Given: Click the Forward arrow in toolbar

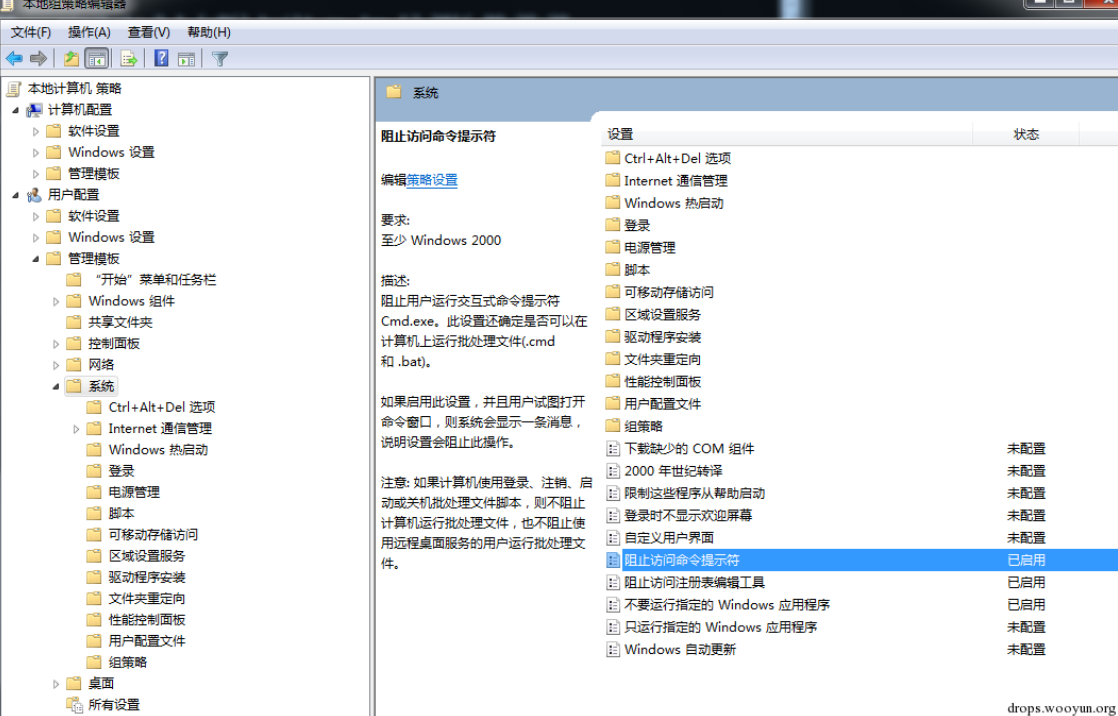Looking at the screenshot, I should 39,59.
